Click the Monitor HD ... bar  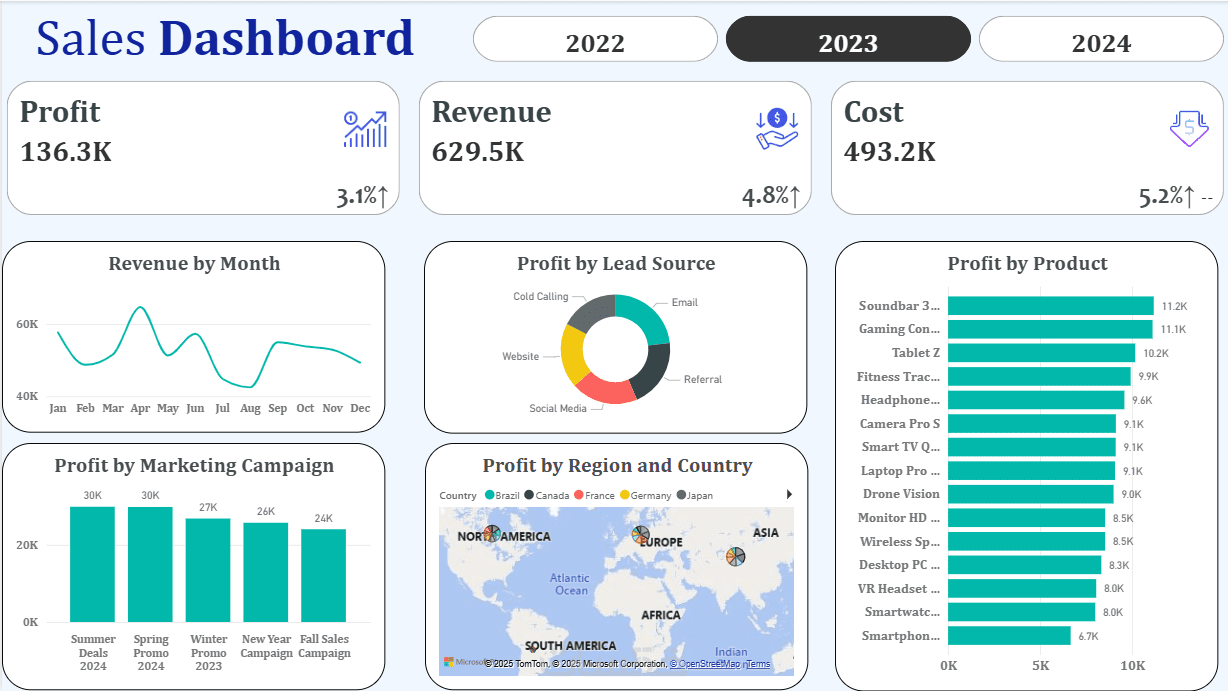pos(1026,518)
